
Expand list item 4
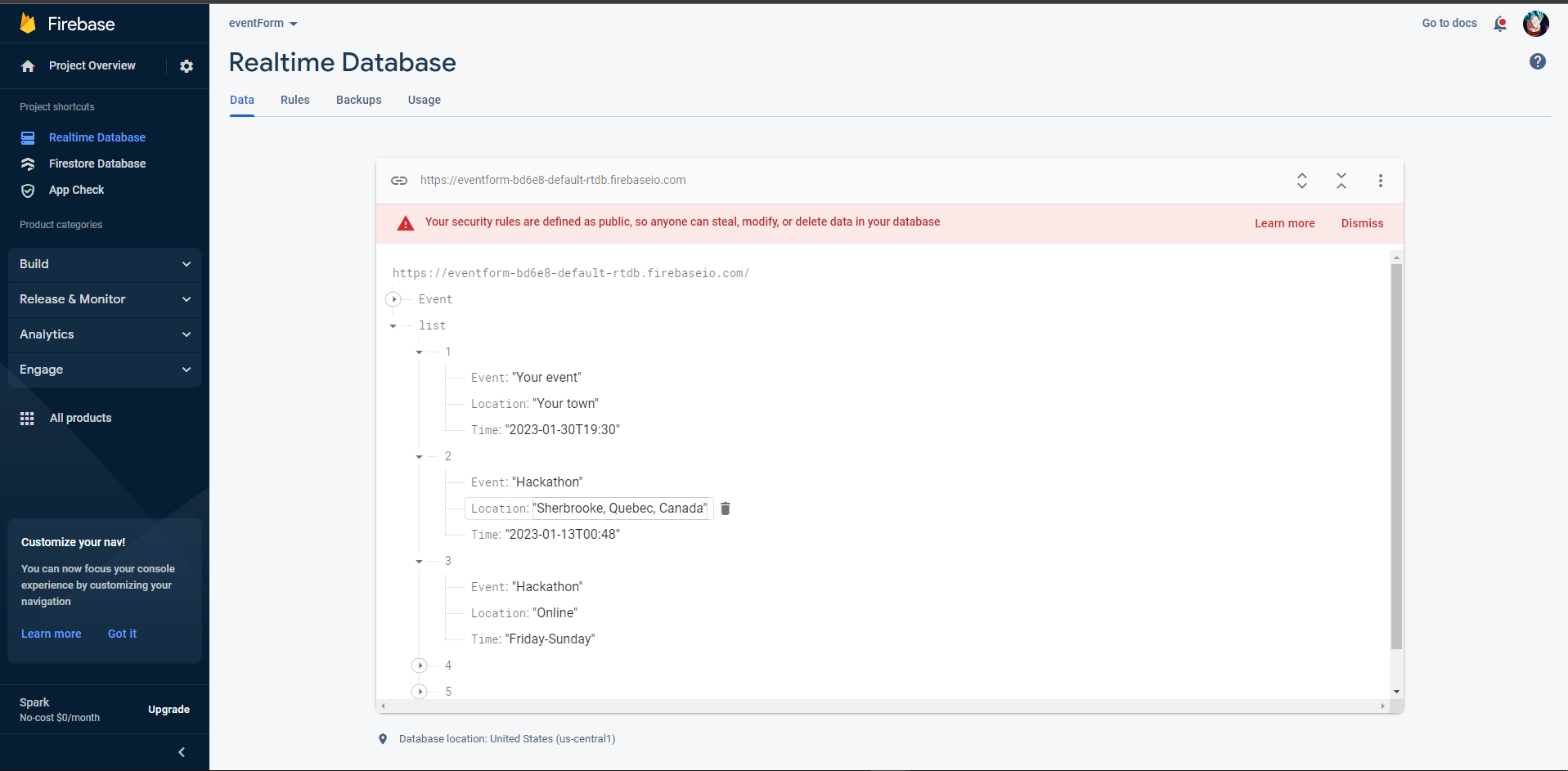pyautogui.click(x=420, y=666)
